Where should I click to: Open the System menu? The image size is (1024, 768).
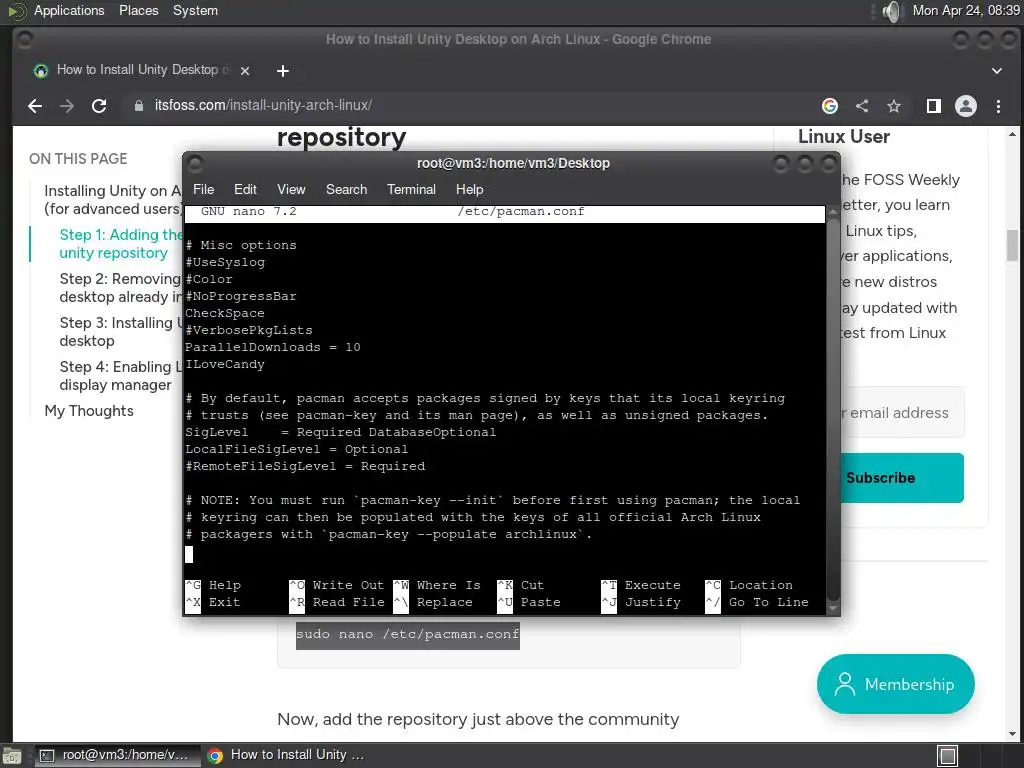195,11
